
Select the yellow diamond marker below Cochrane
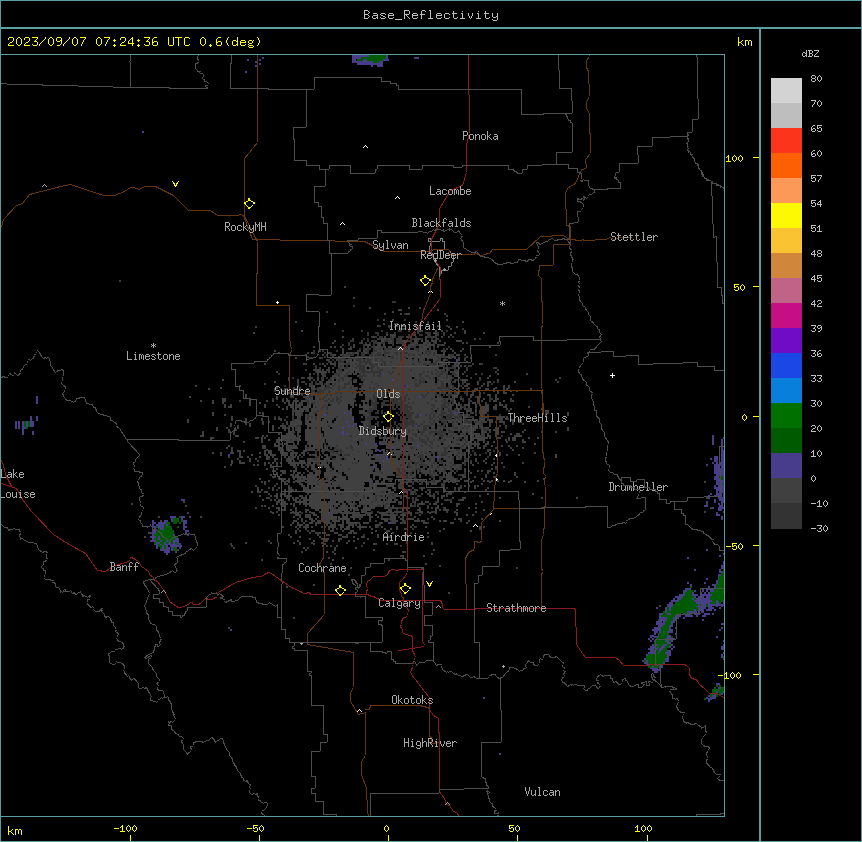tap(340, 590)
